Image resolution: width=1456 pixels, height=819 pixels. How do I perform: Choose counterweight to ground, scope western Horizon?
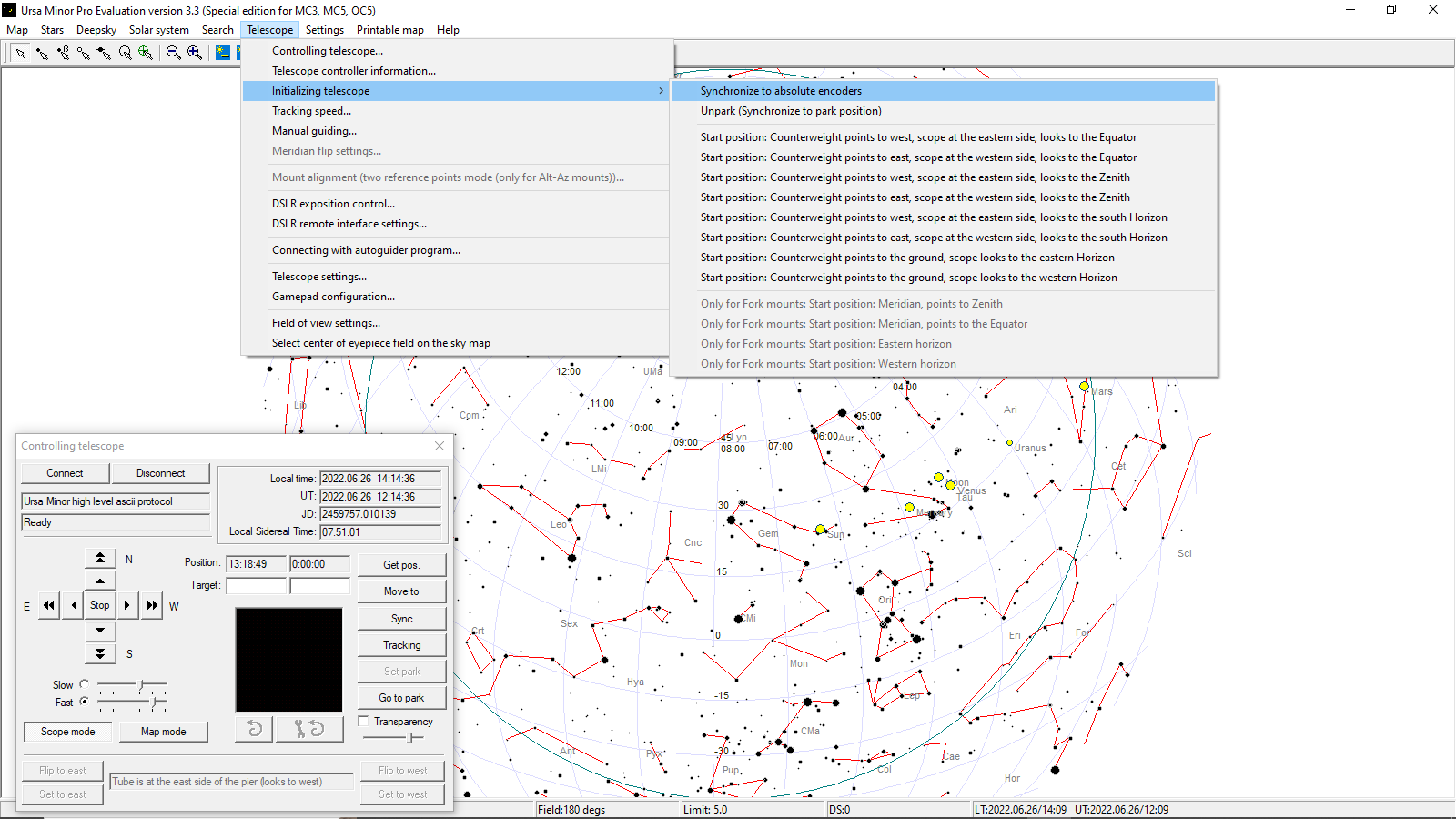coord(943,278)
